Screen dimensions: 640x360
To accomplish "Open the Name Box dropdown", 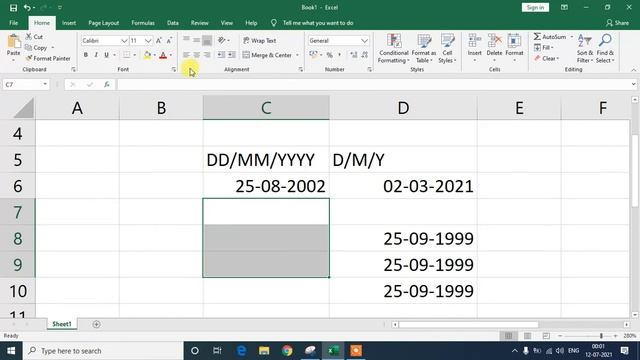I will point(45,84).
